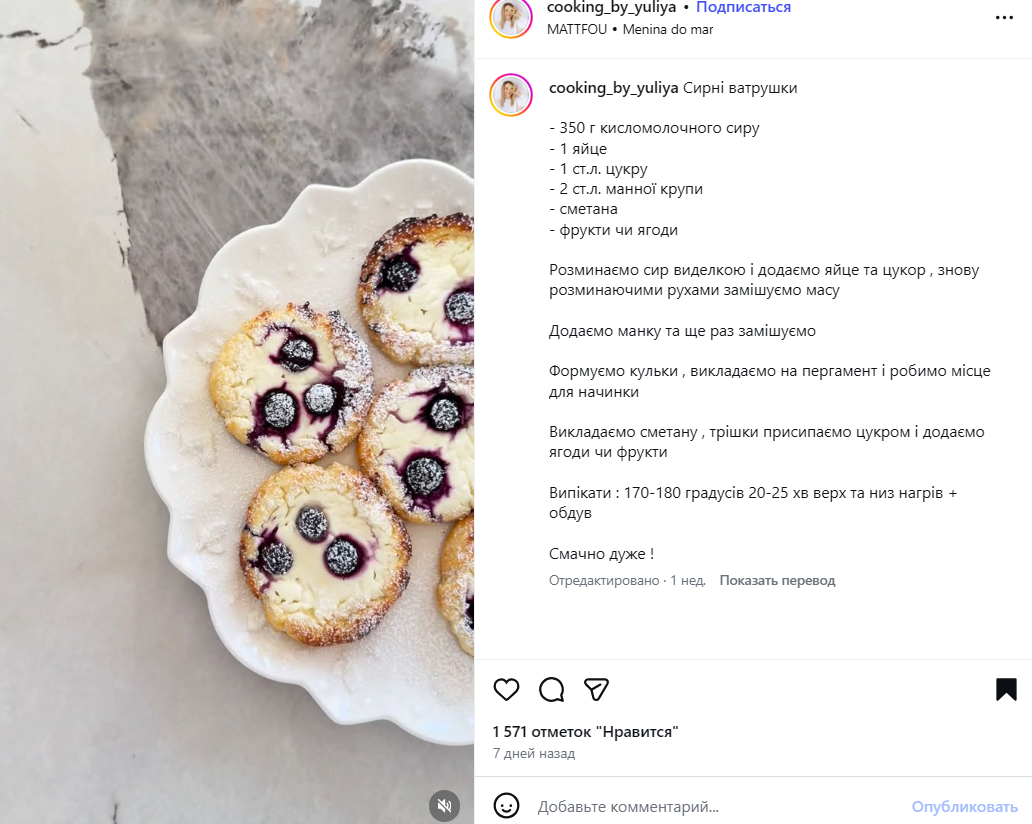Toggle the saved bookmark icon

click(x=1006, y=689)
